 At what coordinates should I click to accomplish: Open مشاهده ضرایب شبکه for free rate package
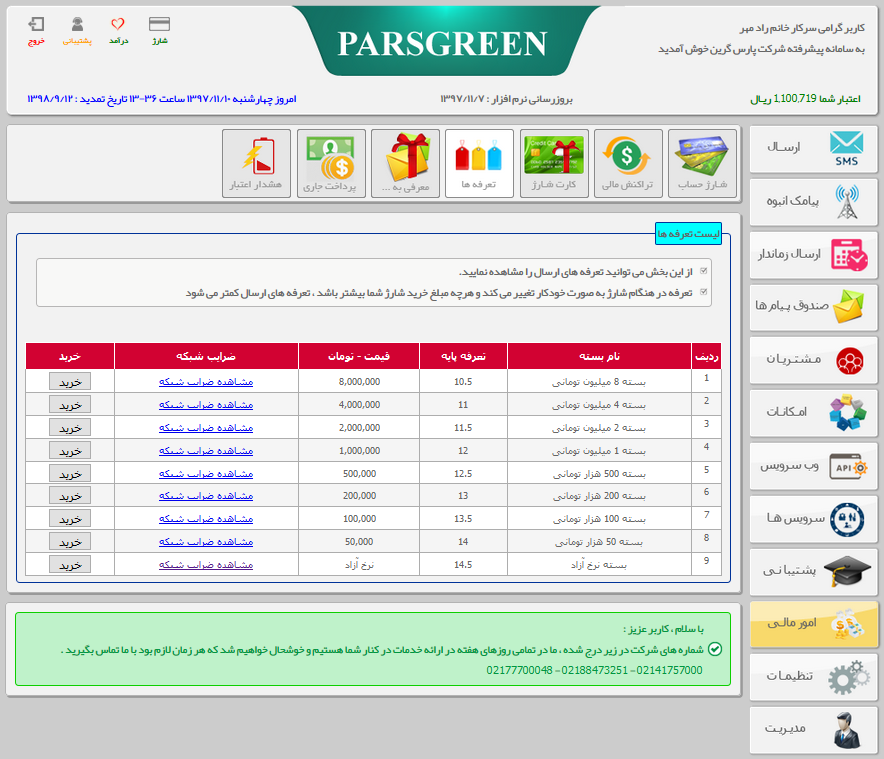(x=206, y=564)
